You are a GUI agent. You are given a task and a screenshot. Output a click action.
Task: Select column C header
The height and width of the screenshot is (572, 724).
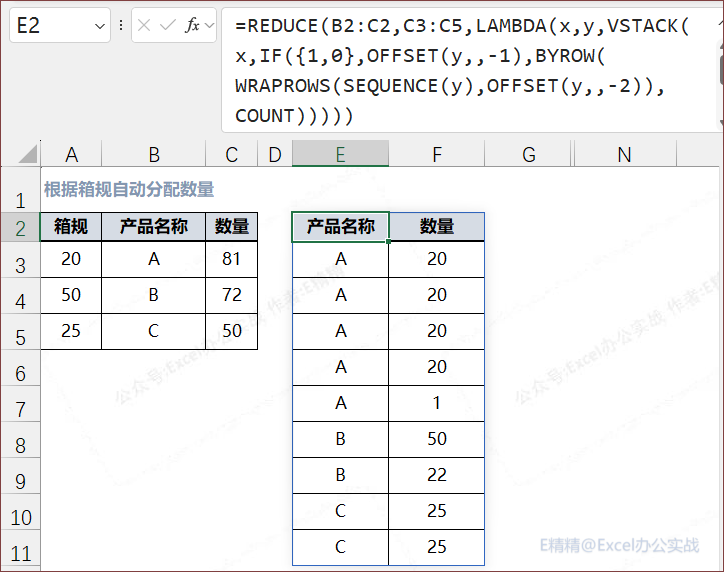pyautogui.click(x=231, y=154)
